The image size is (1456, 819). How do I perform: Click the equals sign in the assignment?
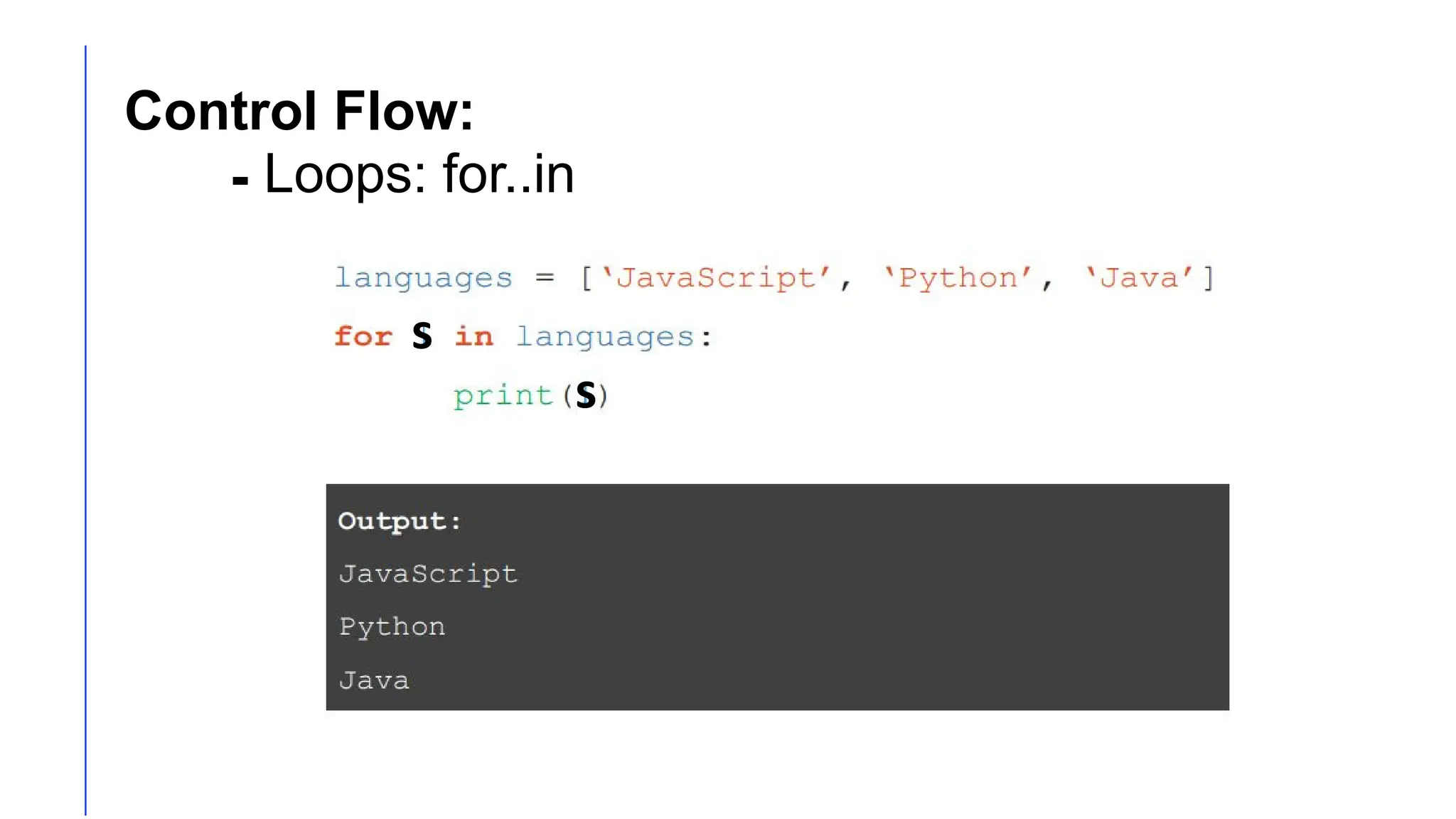(x=545, y=277)
